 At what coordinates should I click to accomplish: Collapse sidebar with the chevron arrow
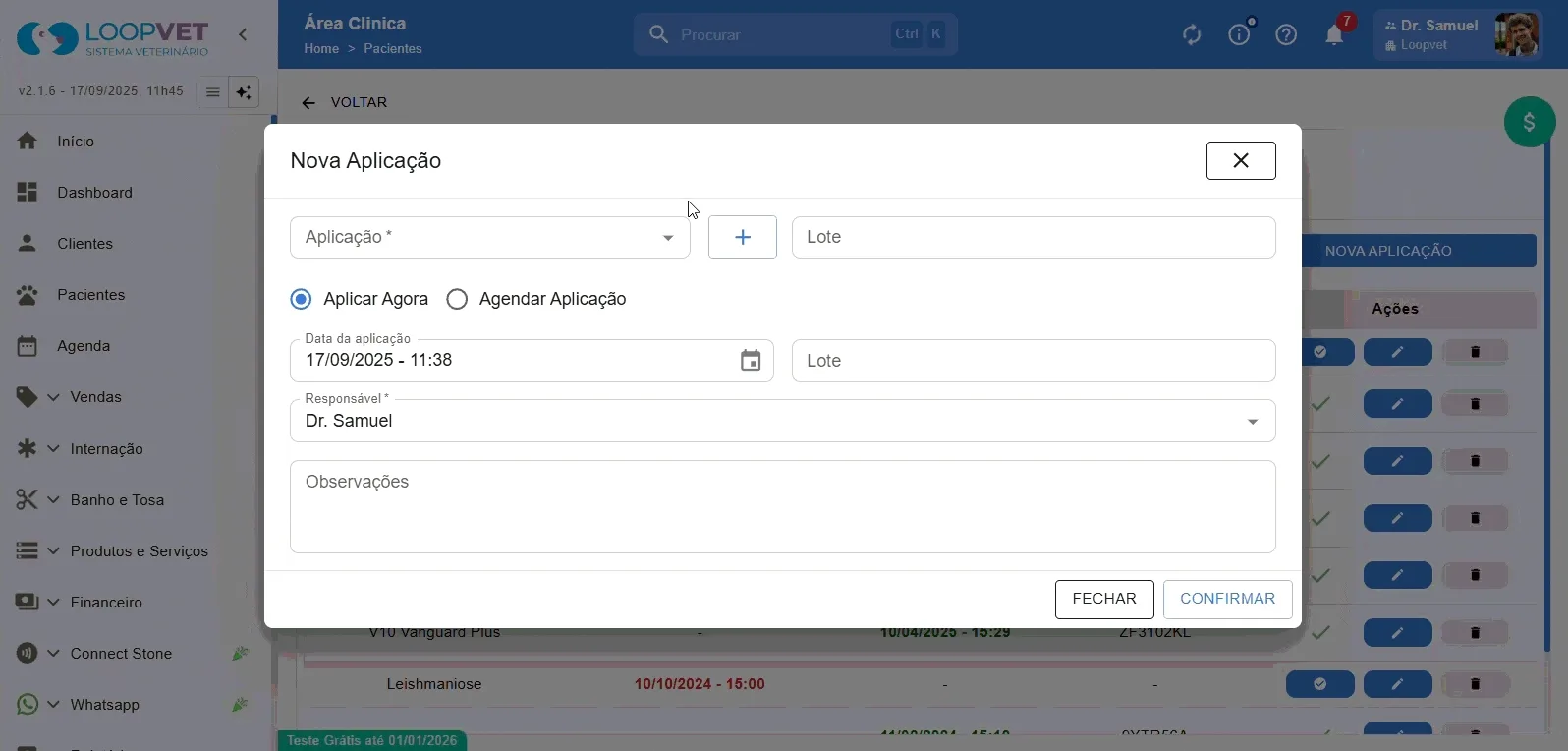(243, 34)
